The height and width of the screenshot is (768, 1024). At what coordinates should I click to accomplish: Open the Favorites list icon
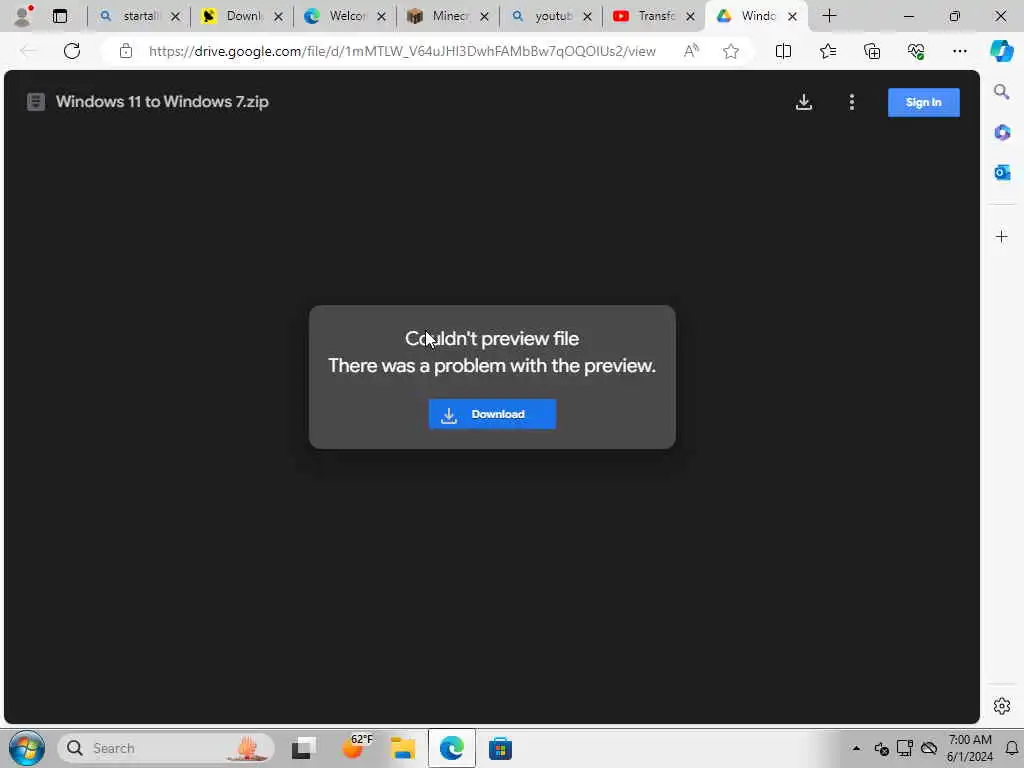[827, 51]
